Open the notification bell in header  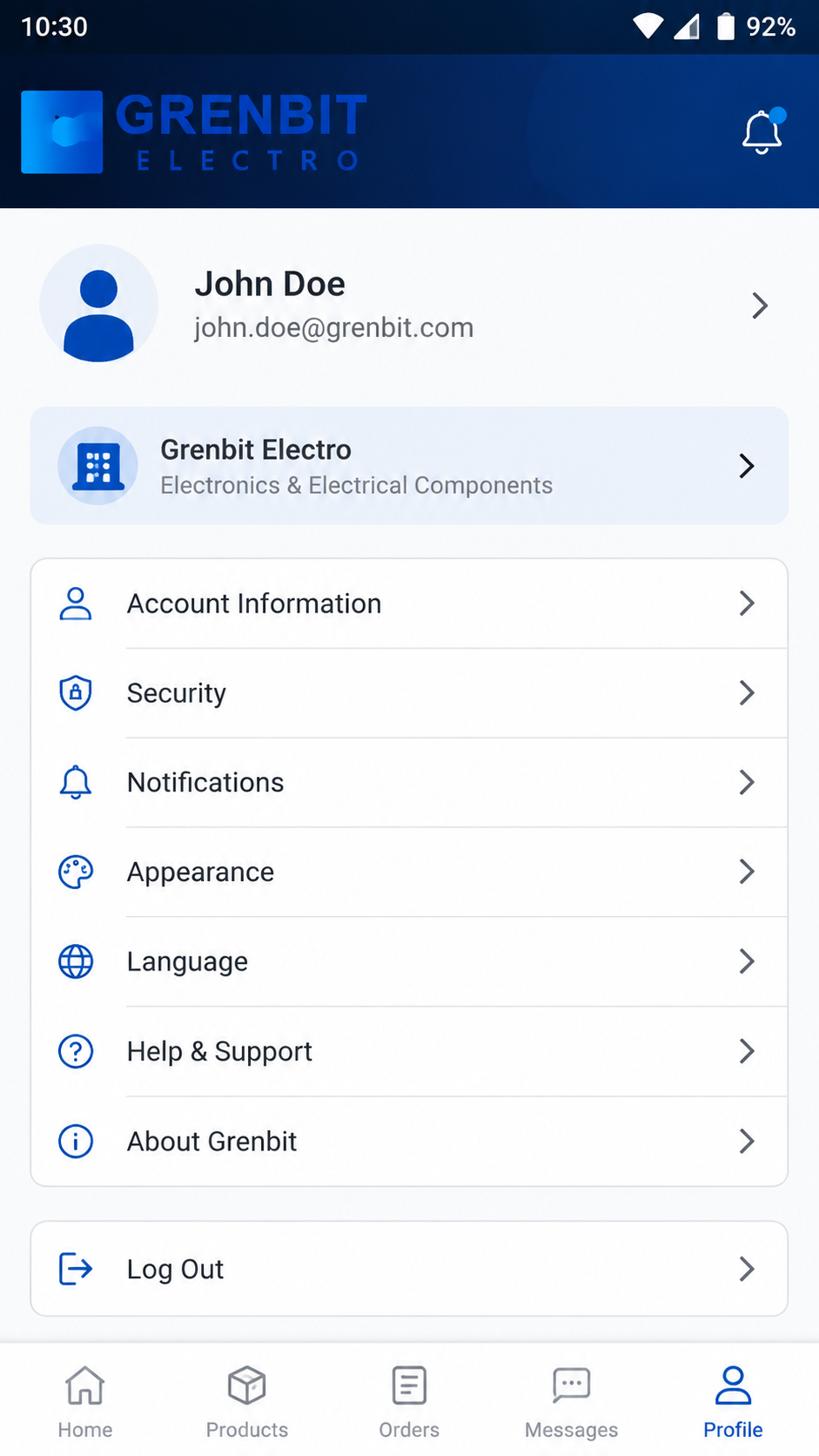pyautogui.click(x=762, y=131)
